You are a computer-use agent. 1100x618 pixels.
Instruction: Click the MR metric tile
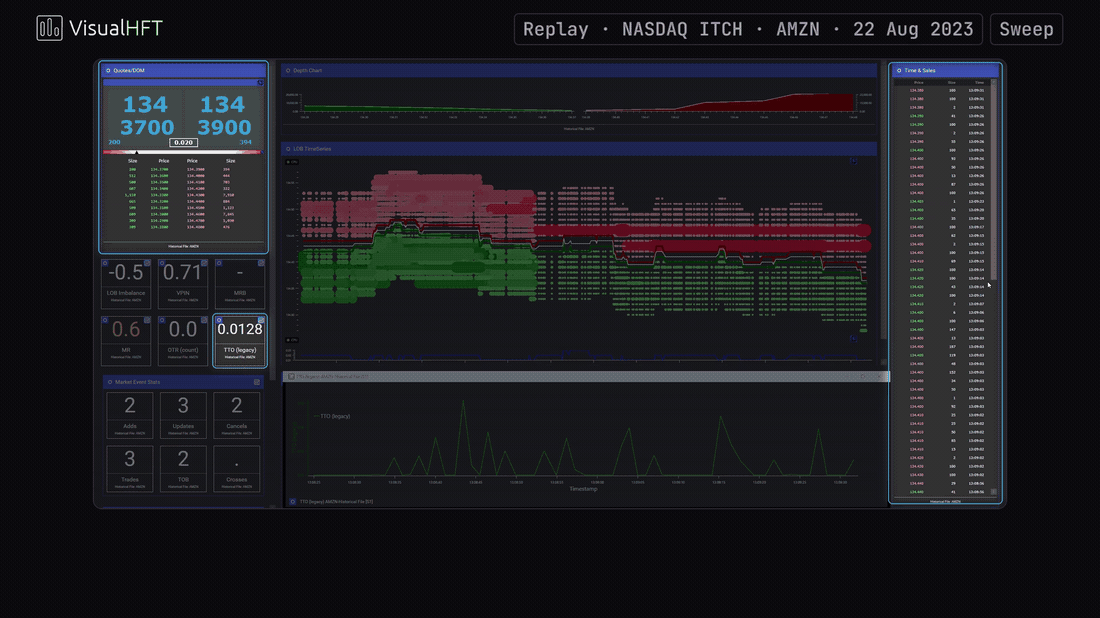[126, 340]
